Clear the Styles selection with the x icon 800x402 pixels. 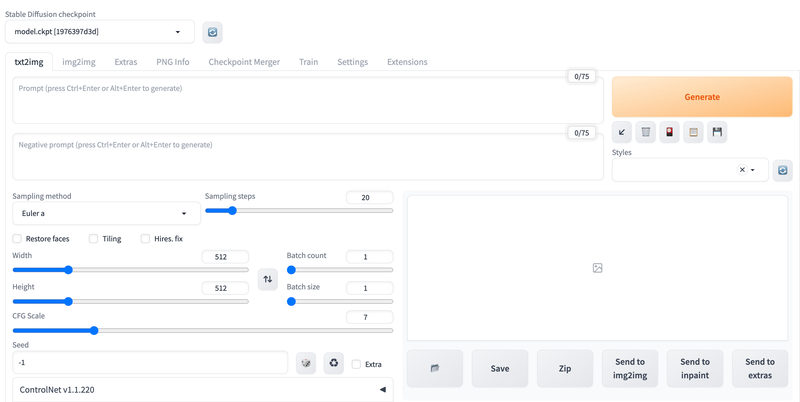(742, 170)
